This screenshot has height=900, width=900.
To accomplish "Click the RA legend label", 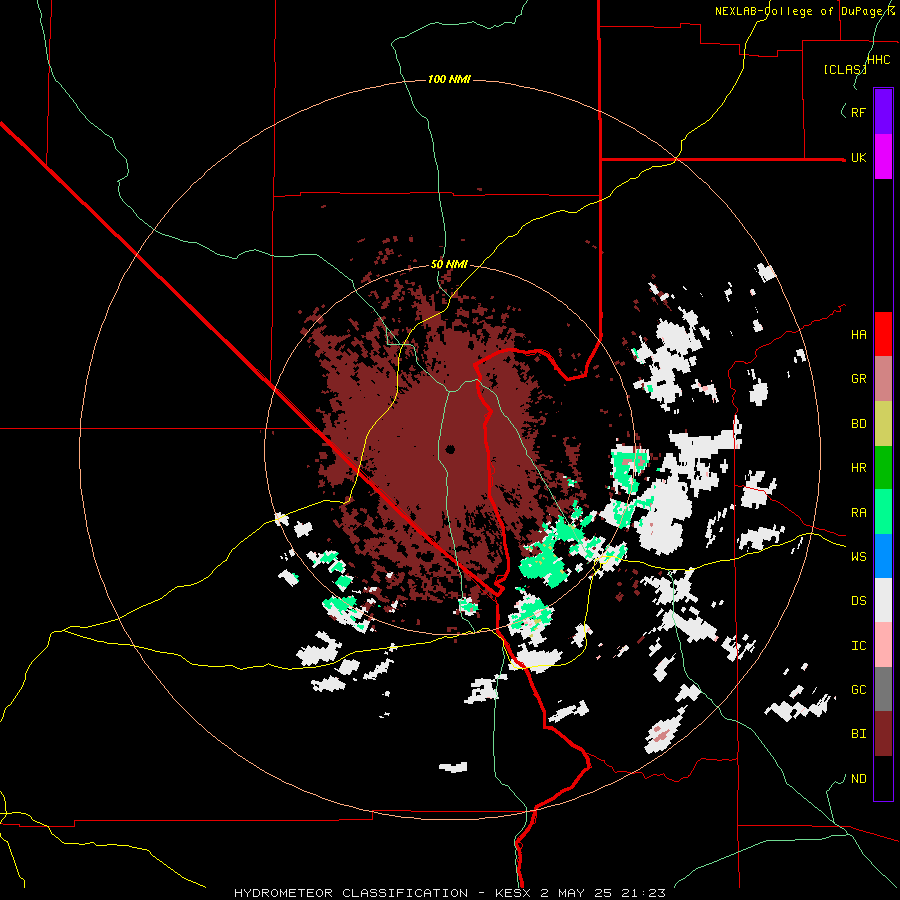I will [858, 513].
